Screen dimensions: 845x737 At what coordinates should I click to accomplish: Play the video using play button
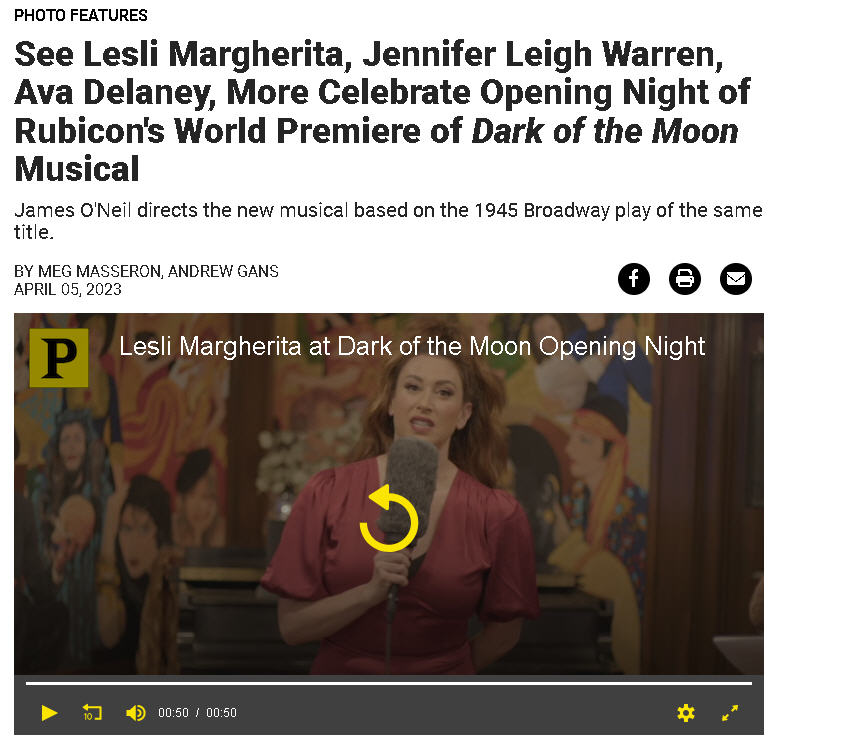pyautogui.click(x=49, y=713)
